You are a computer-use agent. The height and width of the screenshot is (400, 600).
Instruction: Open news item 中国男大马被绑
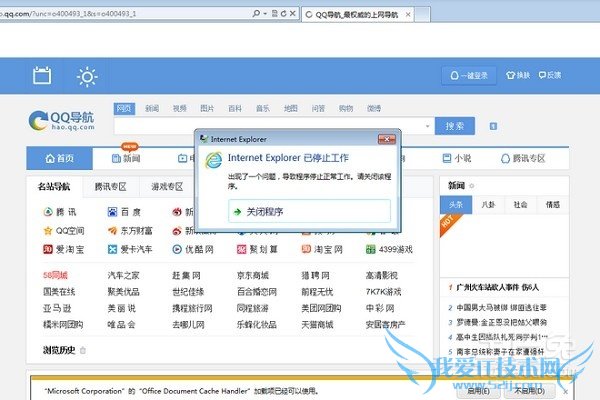pos(502,307)
